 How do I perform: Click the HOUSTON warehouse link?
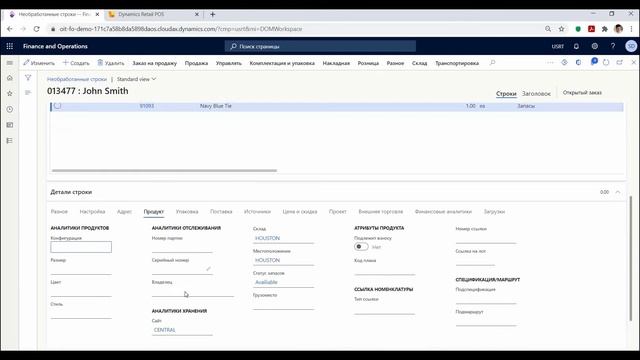click(267, 238)
